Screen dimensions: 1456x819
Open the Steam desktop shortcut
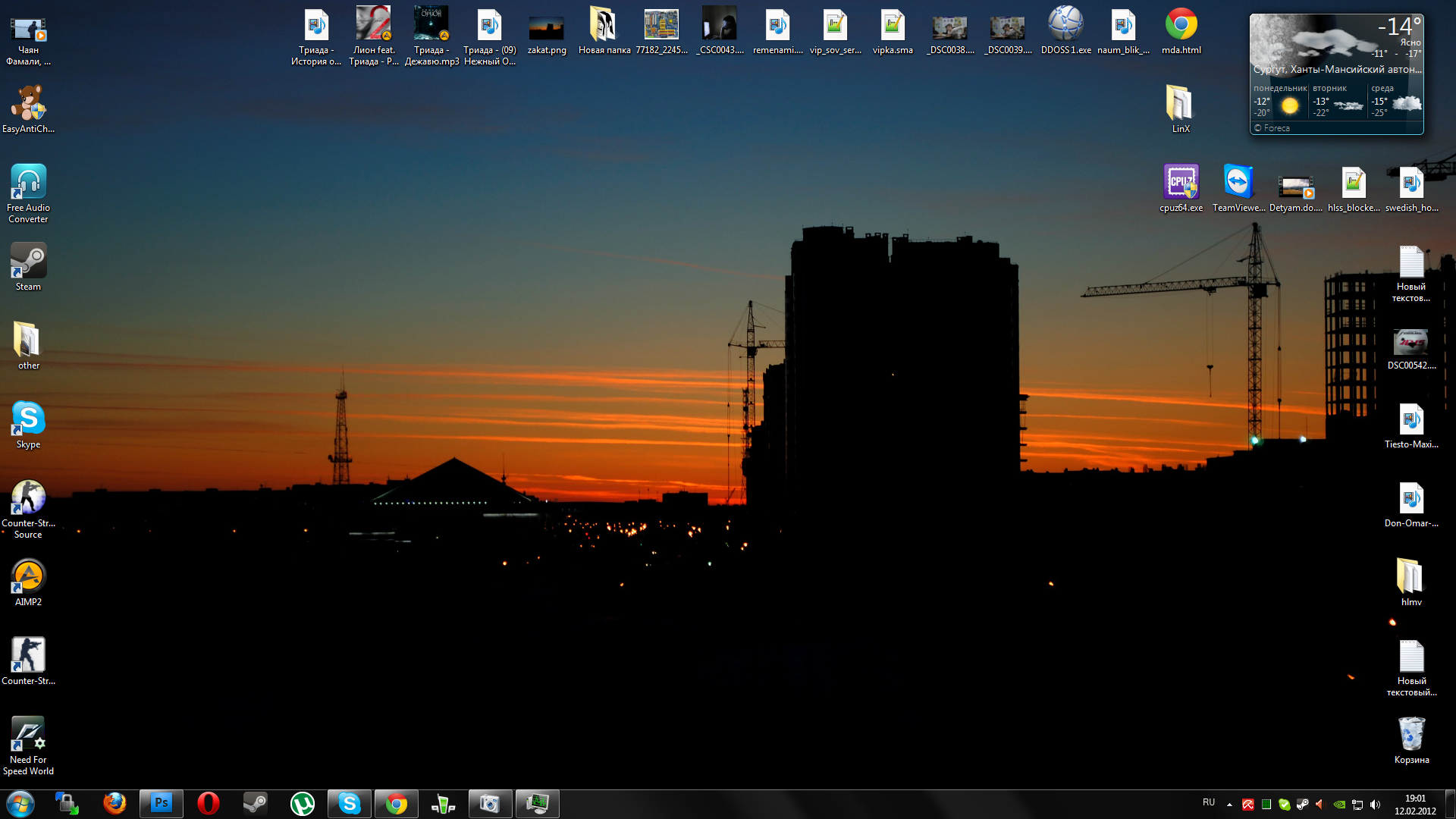coord(28,267)
